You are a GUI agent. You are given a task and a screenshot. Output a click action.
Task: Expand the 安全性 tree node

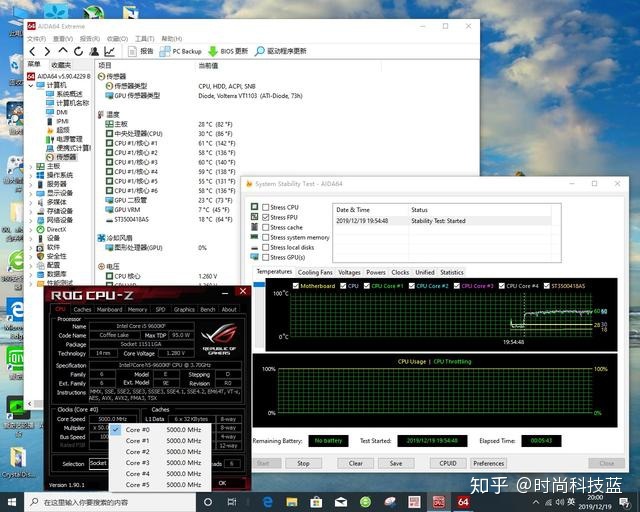point(31,256)
